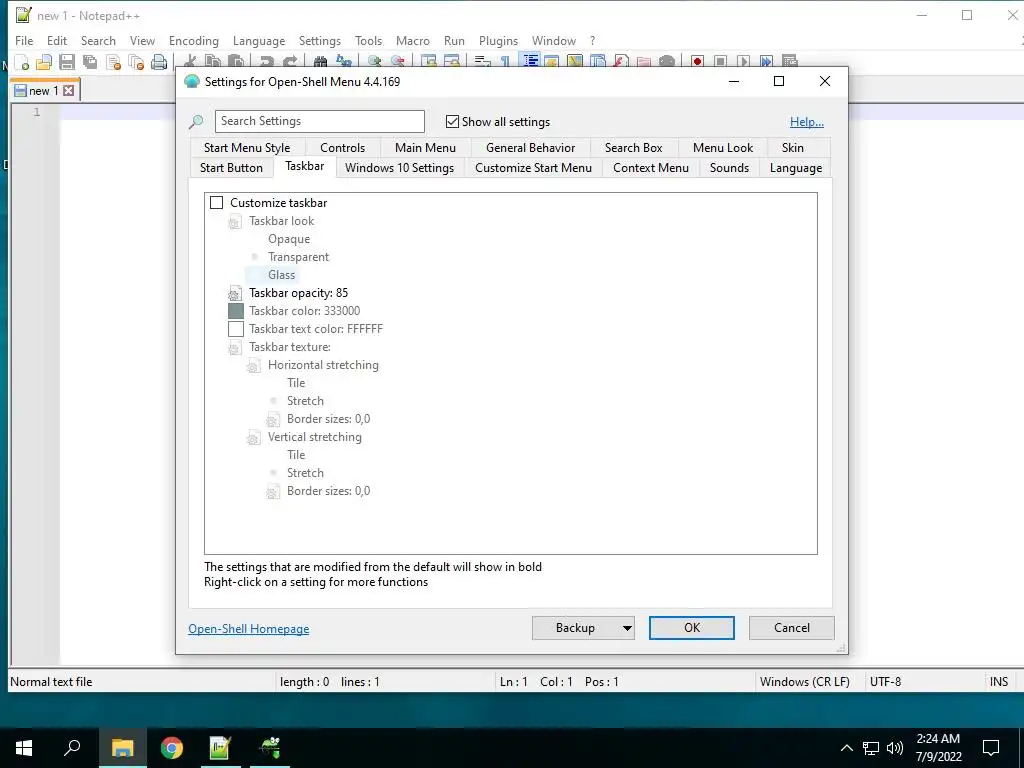Click OK in Open-Shell settings

(x=692, y=628)
